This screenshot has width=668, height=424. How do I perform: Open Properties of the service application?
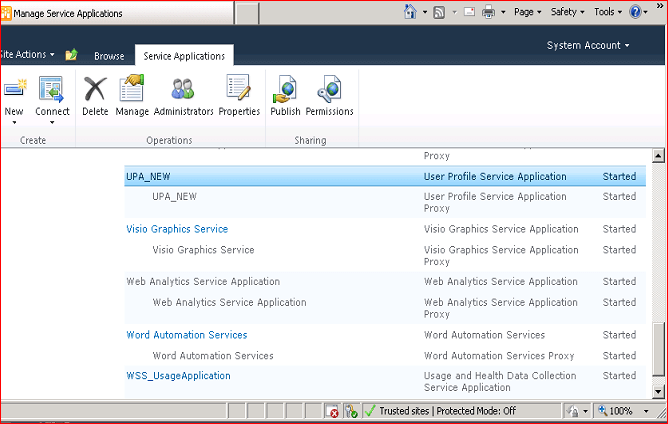point(239,96)
